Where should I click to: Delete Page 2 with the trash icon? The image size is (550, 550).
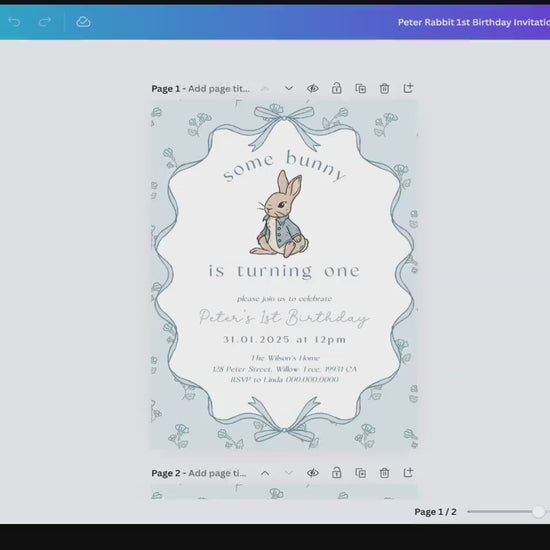click(x=384, y=473)
